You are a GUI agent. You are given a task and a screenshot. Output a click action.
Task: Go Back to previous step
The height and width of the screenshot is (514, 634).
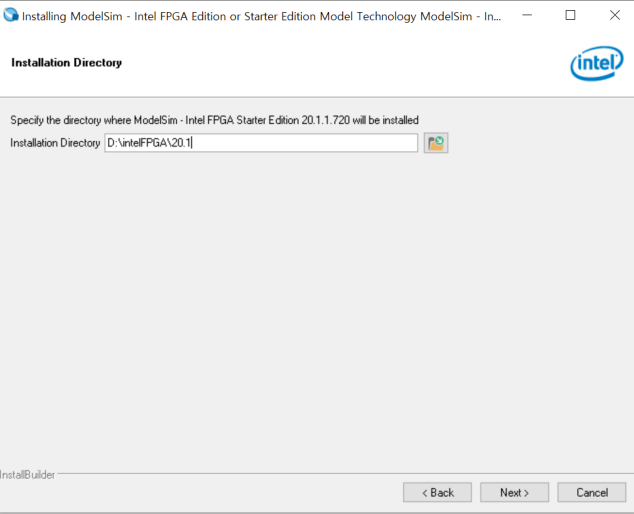tap(437, 492)
